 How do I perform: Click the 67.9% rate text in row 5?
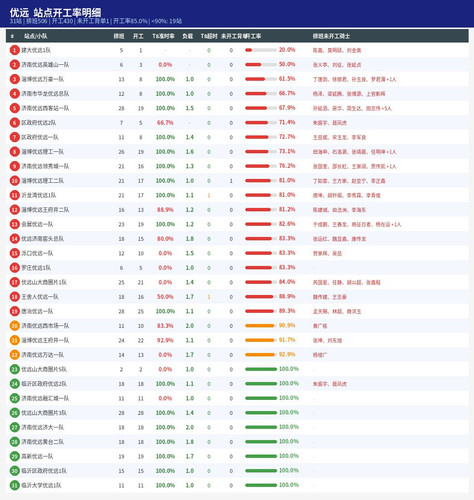coord(287,108)
